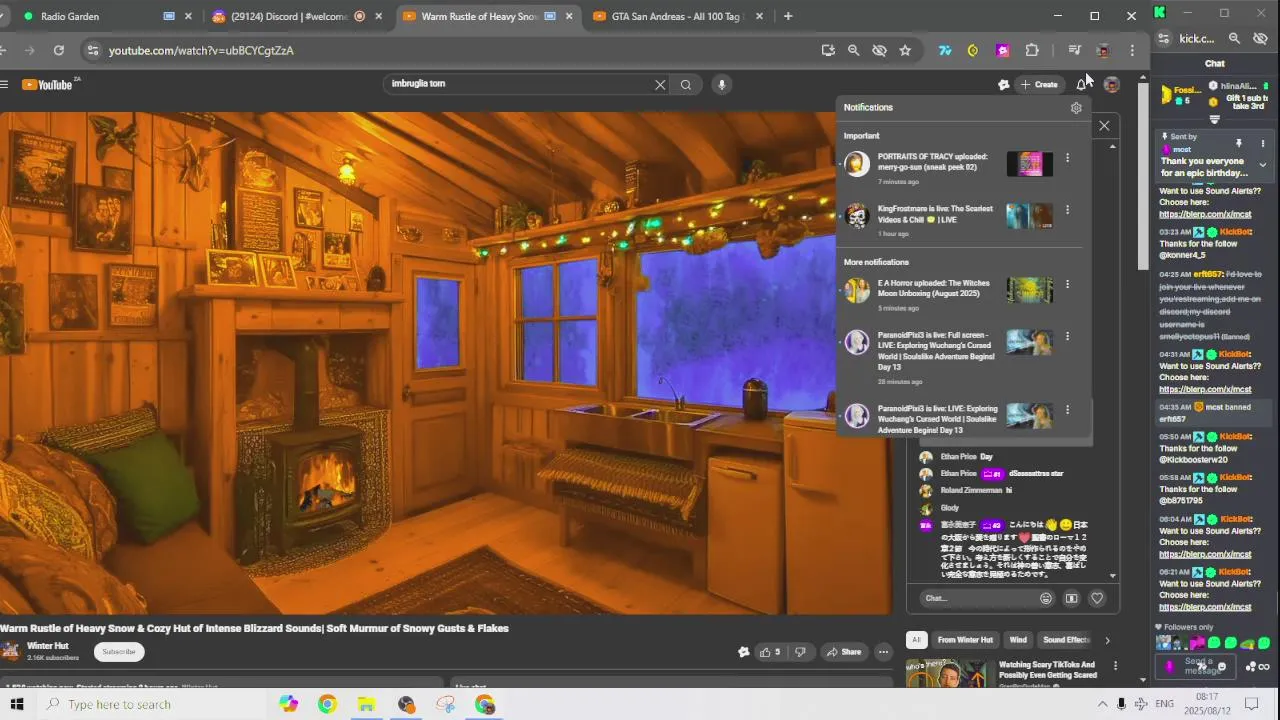
Task: Select the Wind filter chip
Action: pos(1018,640)
